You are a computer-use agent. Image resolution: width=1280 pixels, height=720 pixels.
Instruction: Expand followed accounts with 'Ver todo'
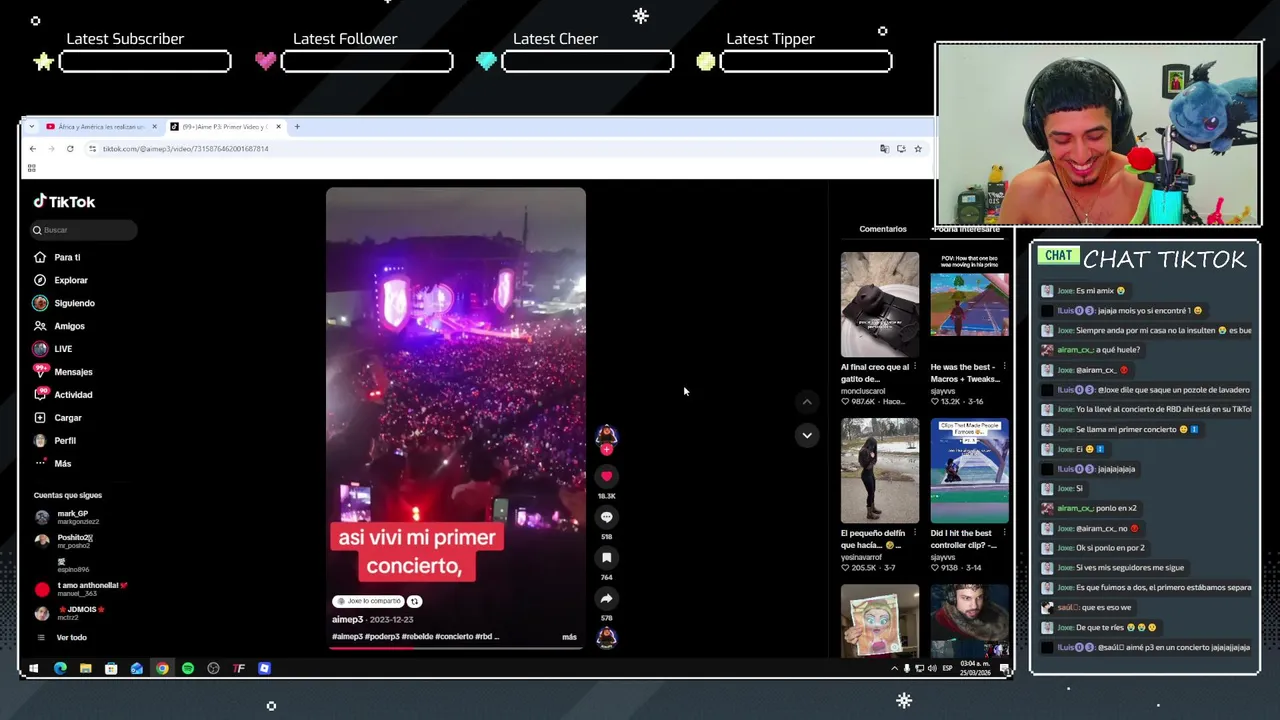(x=71, y=638)
